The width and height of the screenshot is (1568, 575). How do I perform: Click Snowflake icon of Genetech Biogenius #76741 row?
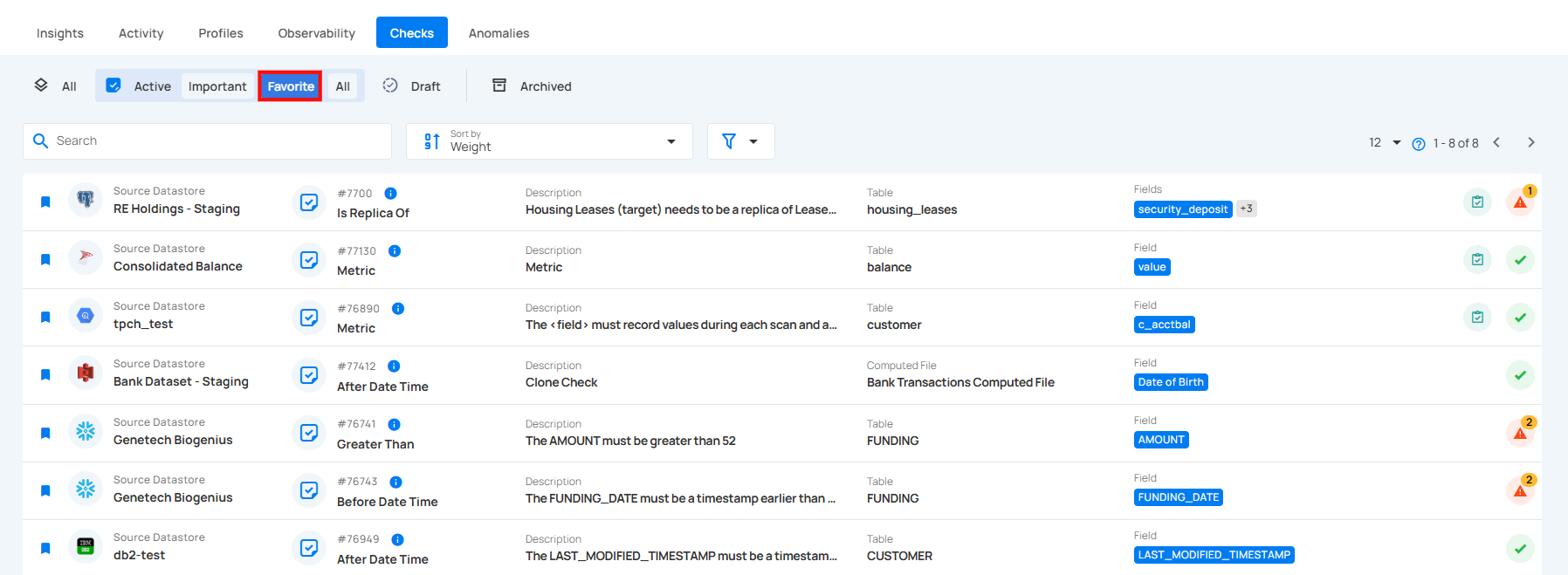pos(86,432)
